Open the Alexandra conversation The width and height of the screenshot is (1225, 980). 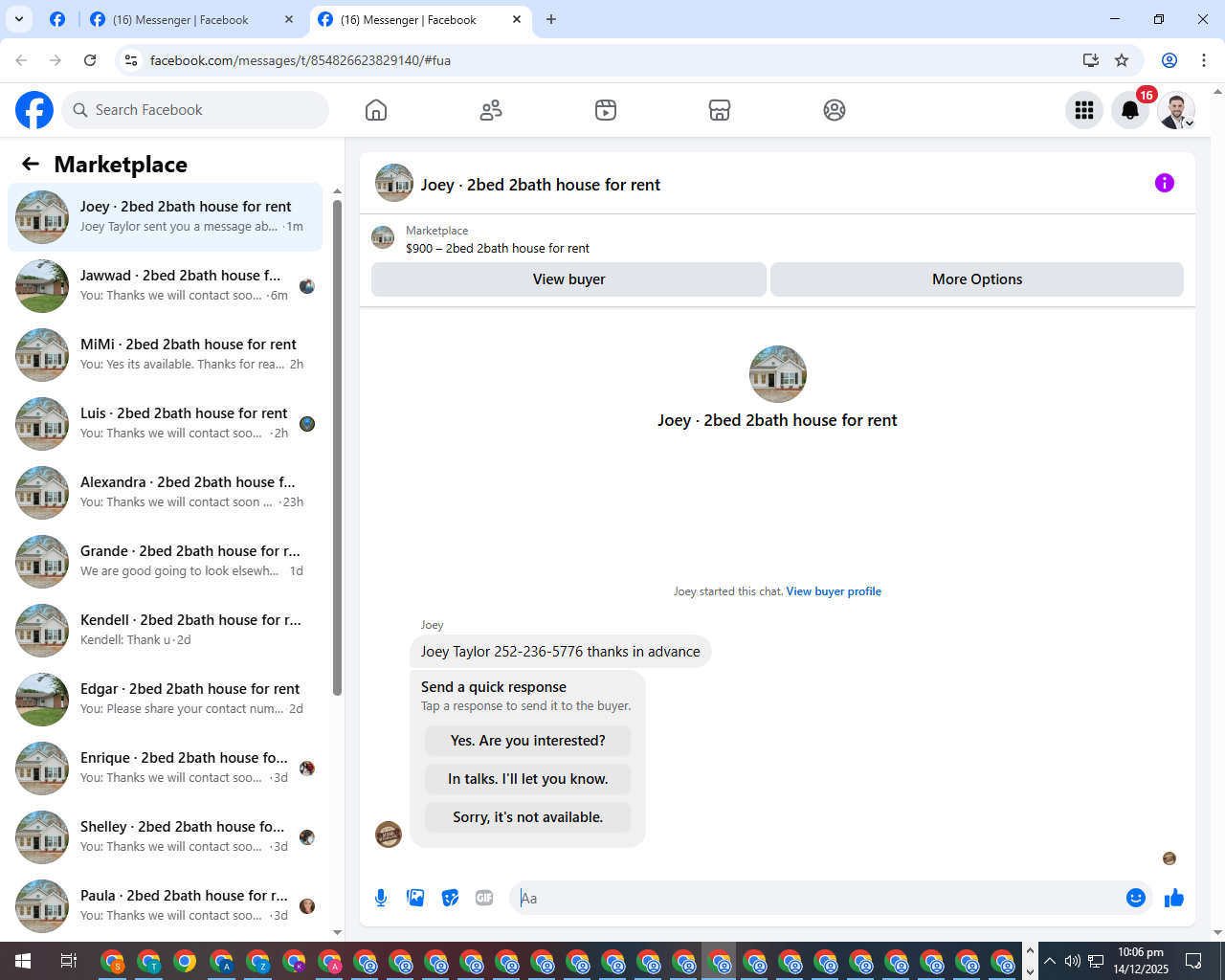coord(166,493)
